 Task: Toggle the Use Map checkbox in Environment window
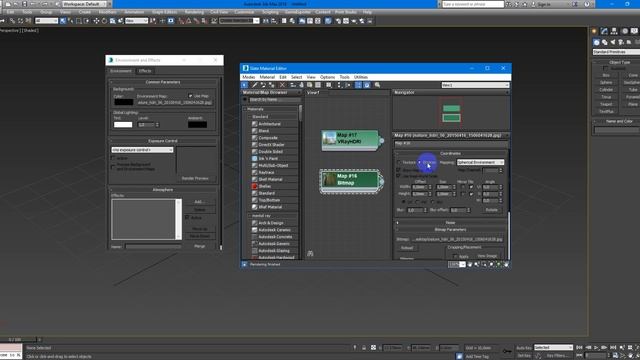tap(190, 96)
